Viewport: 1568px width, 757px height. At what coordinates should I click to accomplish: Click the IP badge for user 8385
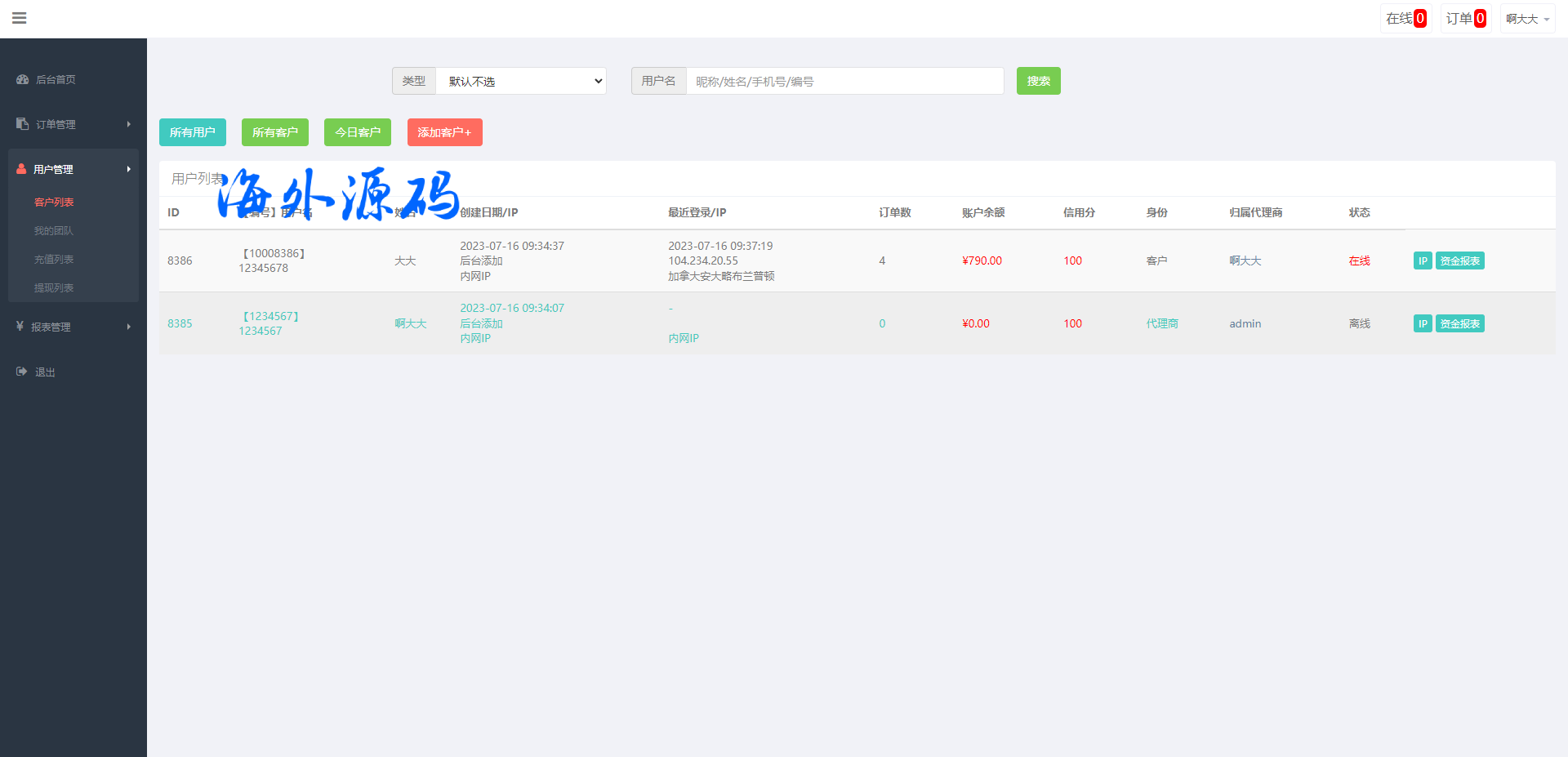tap(1422, 323)
